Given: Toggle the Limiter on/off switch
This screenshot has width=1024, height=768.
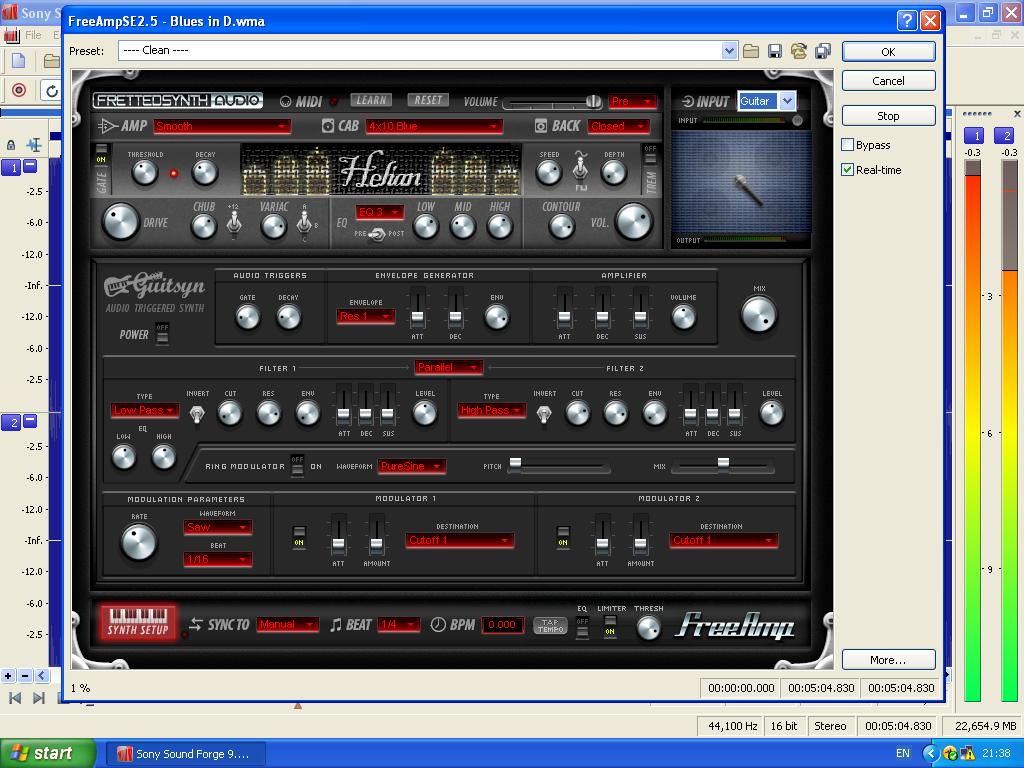Looking at the screenshot, I should [x=610, y=627].
